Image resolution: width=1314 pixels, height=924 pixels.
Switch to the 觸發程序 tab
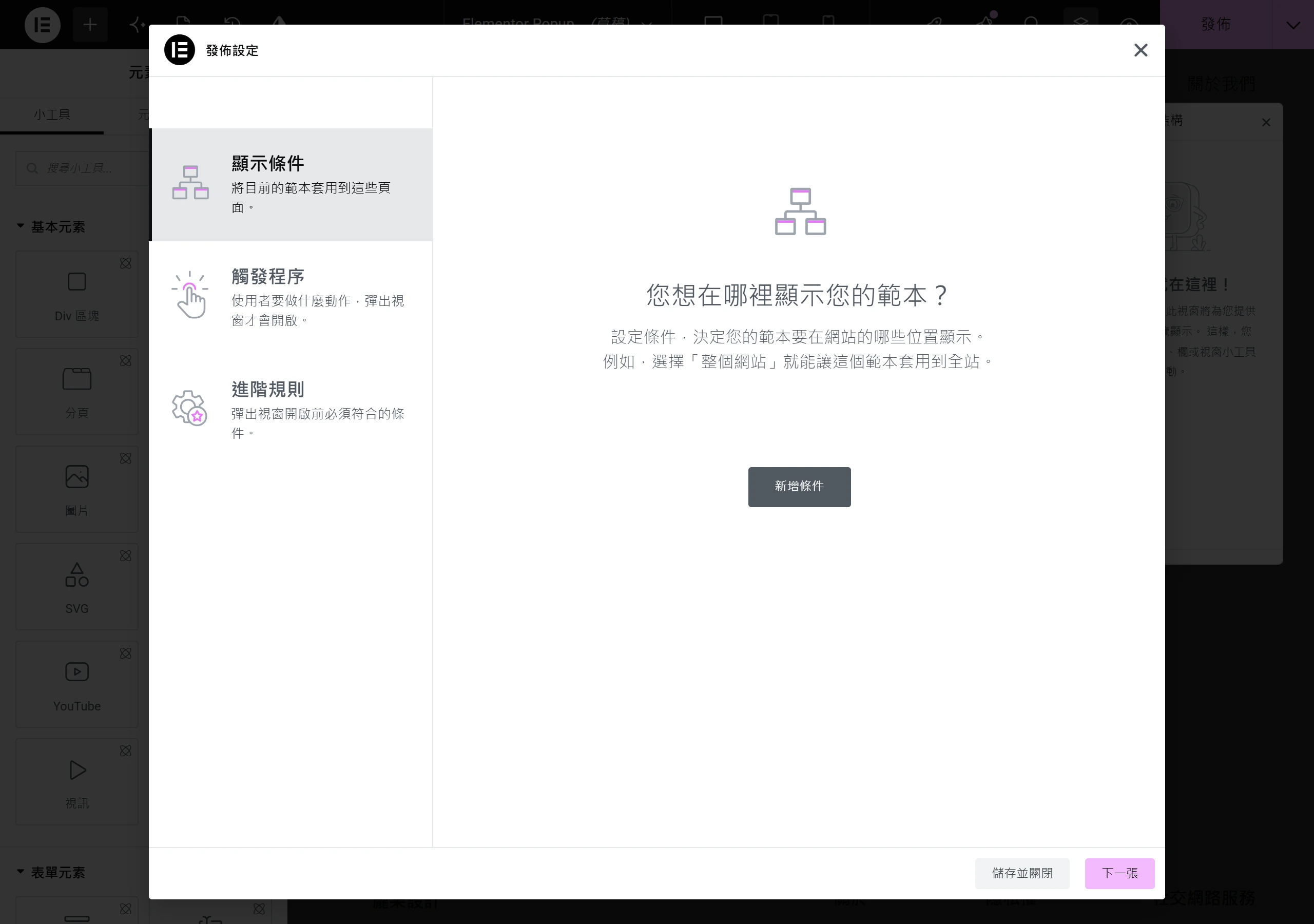pos(291,297)
